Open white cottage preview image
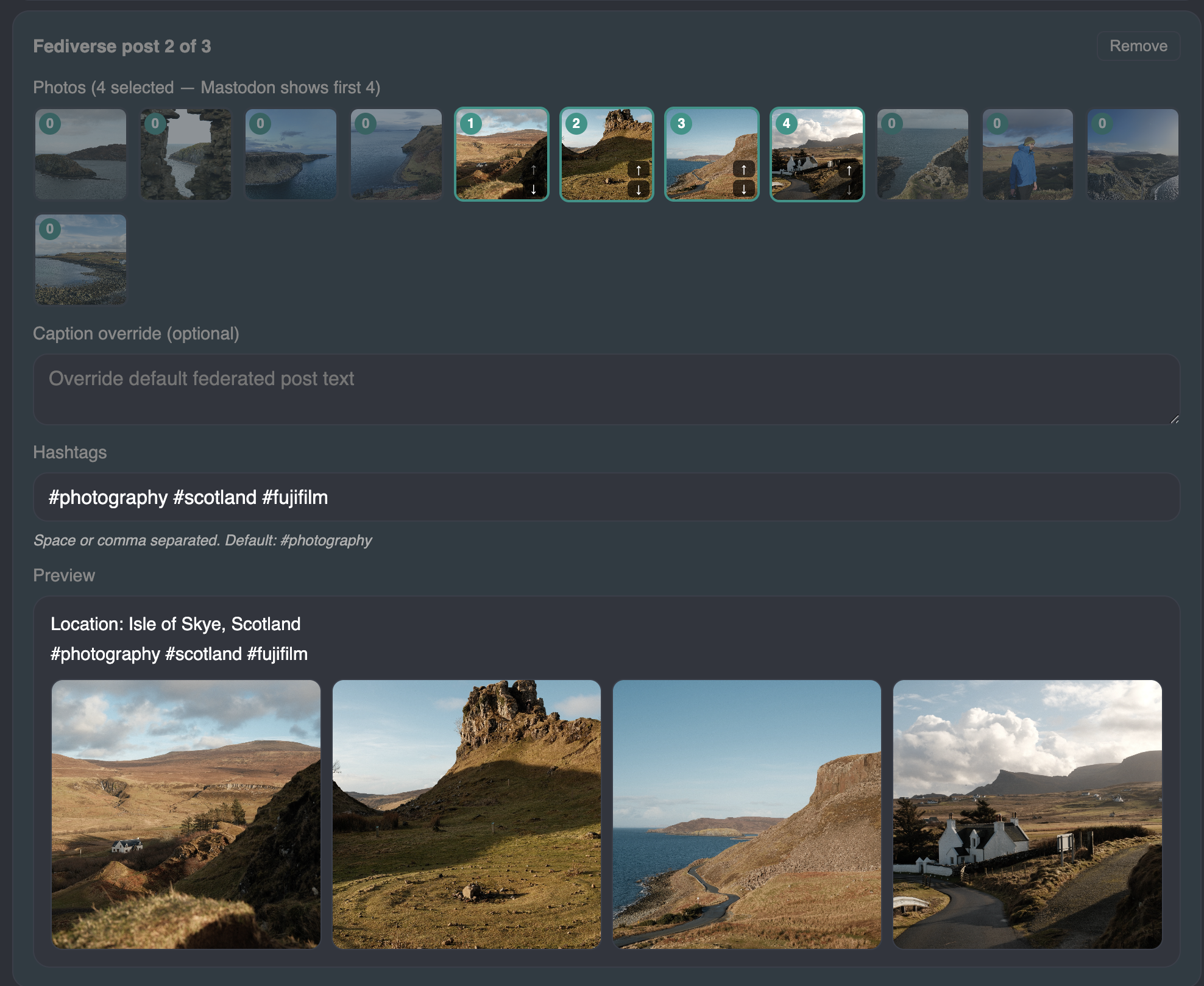 (x=1027, y=814)
